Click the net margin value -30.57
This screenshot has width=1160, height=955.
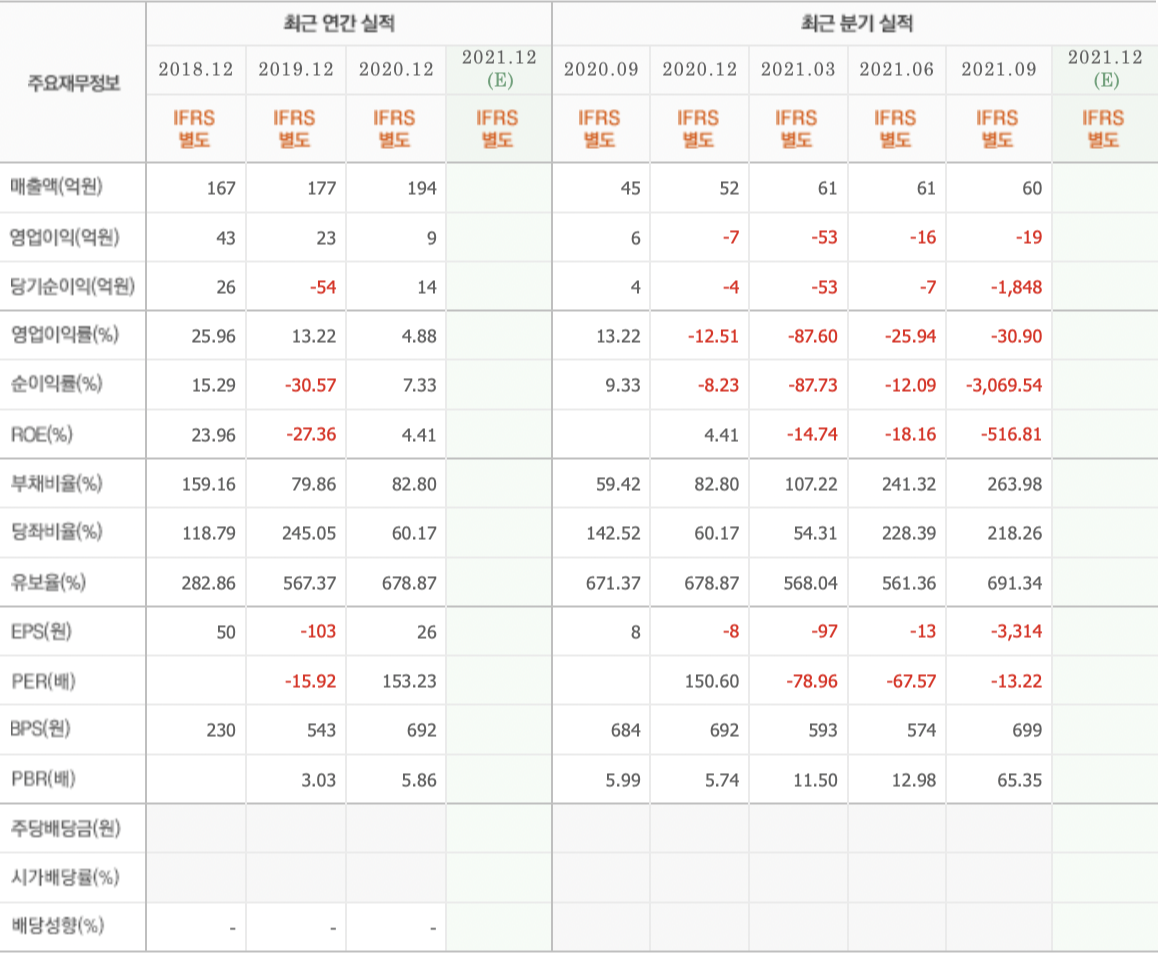click(x=311, y=385)
